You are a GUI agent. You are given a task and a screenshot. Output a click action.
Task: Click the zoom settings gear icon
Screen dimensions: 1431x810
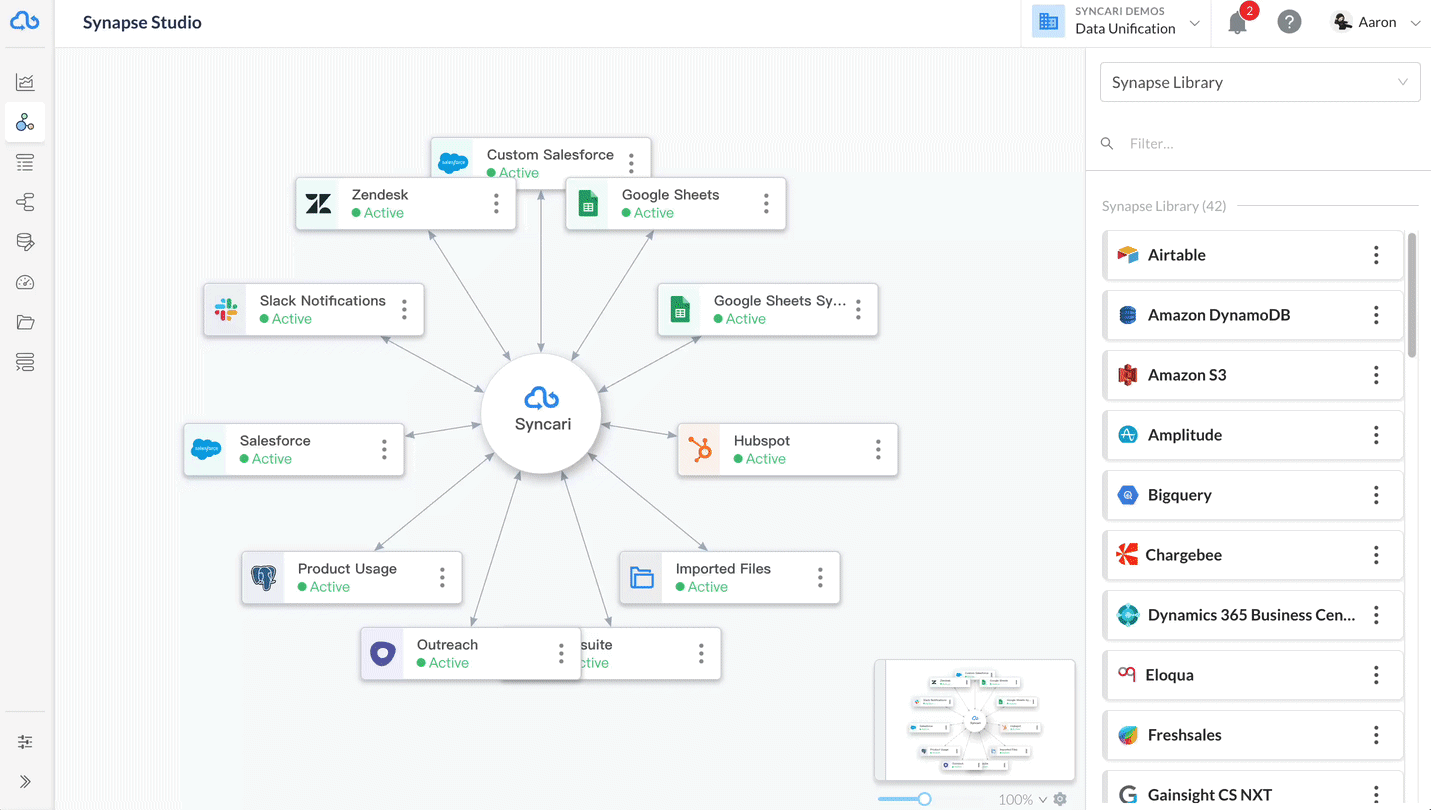(x=1060, y=799)
